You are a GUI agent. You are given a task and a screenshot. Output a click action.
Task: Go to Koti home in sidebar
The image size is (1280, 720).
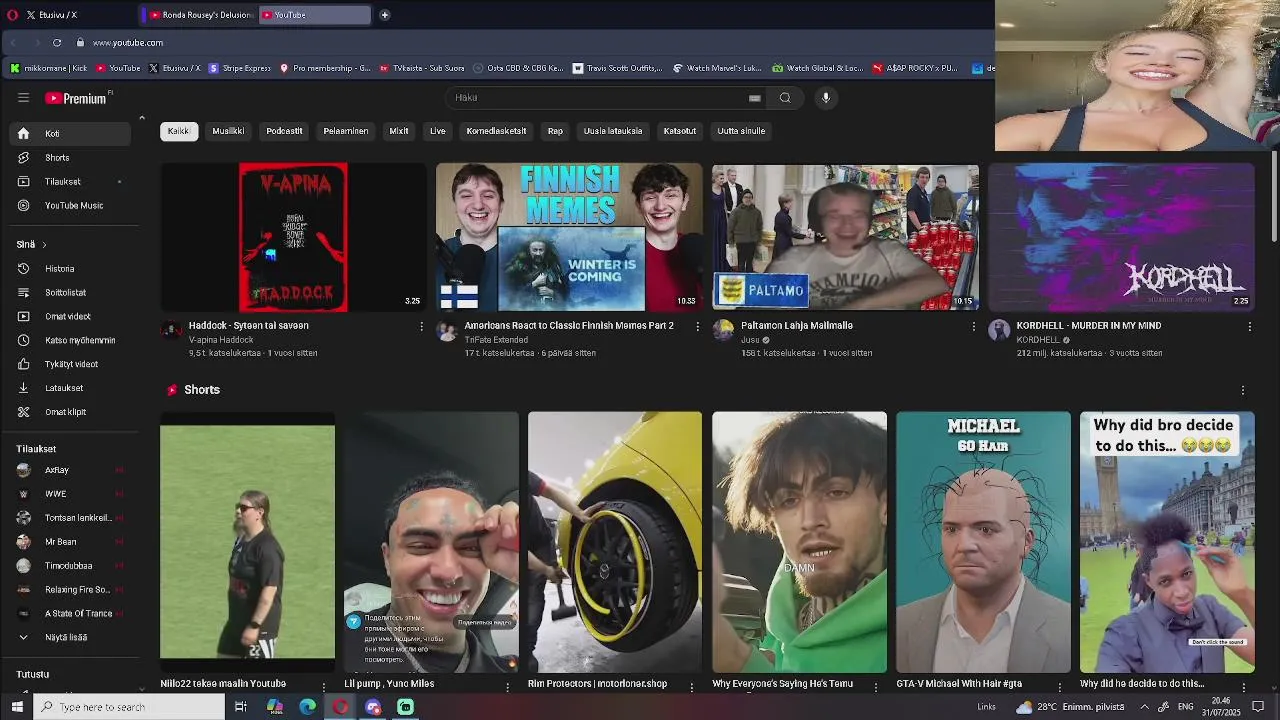tap(70, 134)
